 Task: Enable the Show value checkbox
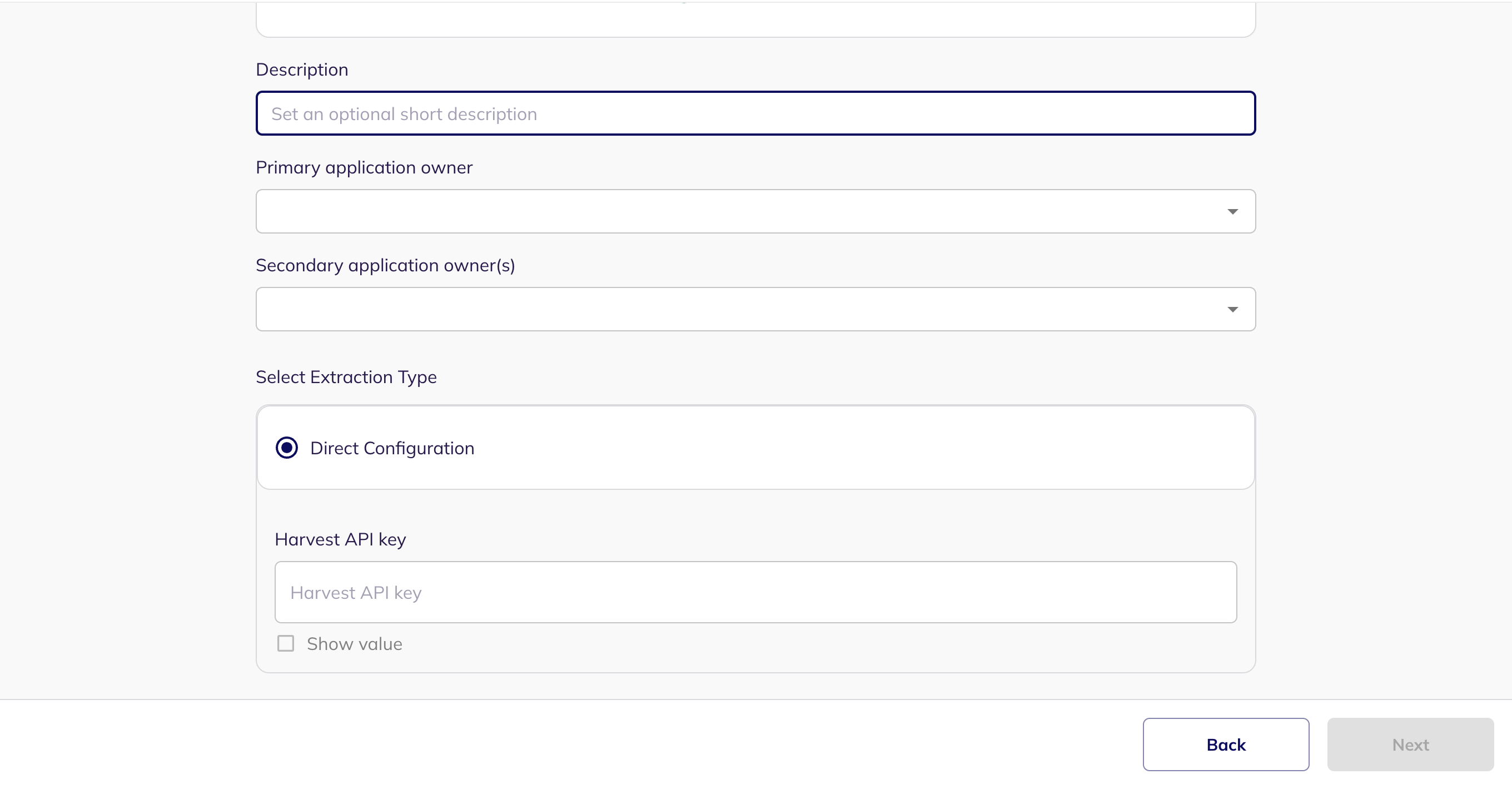[285, 644]
